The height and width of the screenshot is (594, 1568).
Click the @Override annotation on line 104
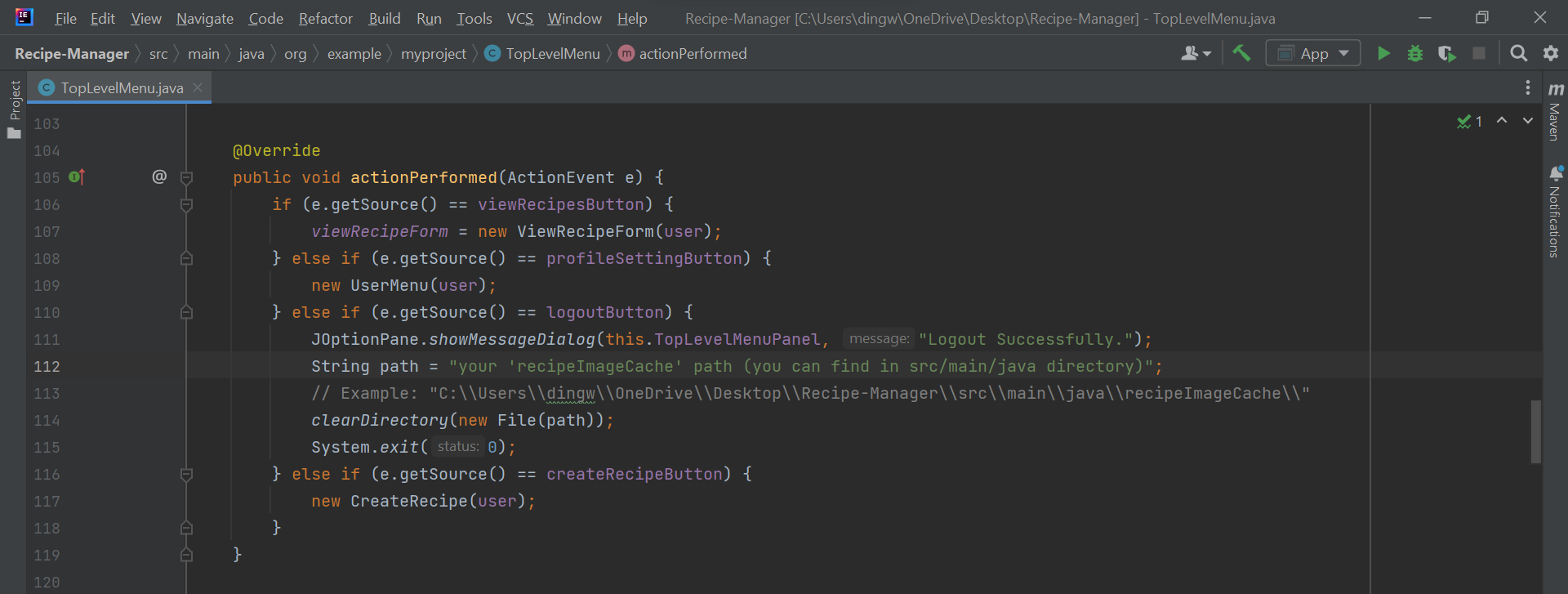tap(277, 150)
